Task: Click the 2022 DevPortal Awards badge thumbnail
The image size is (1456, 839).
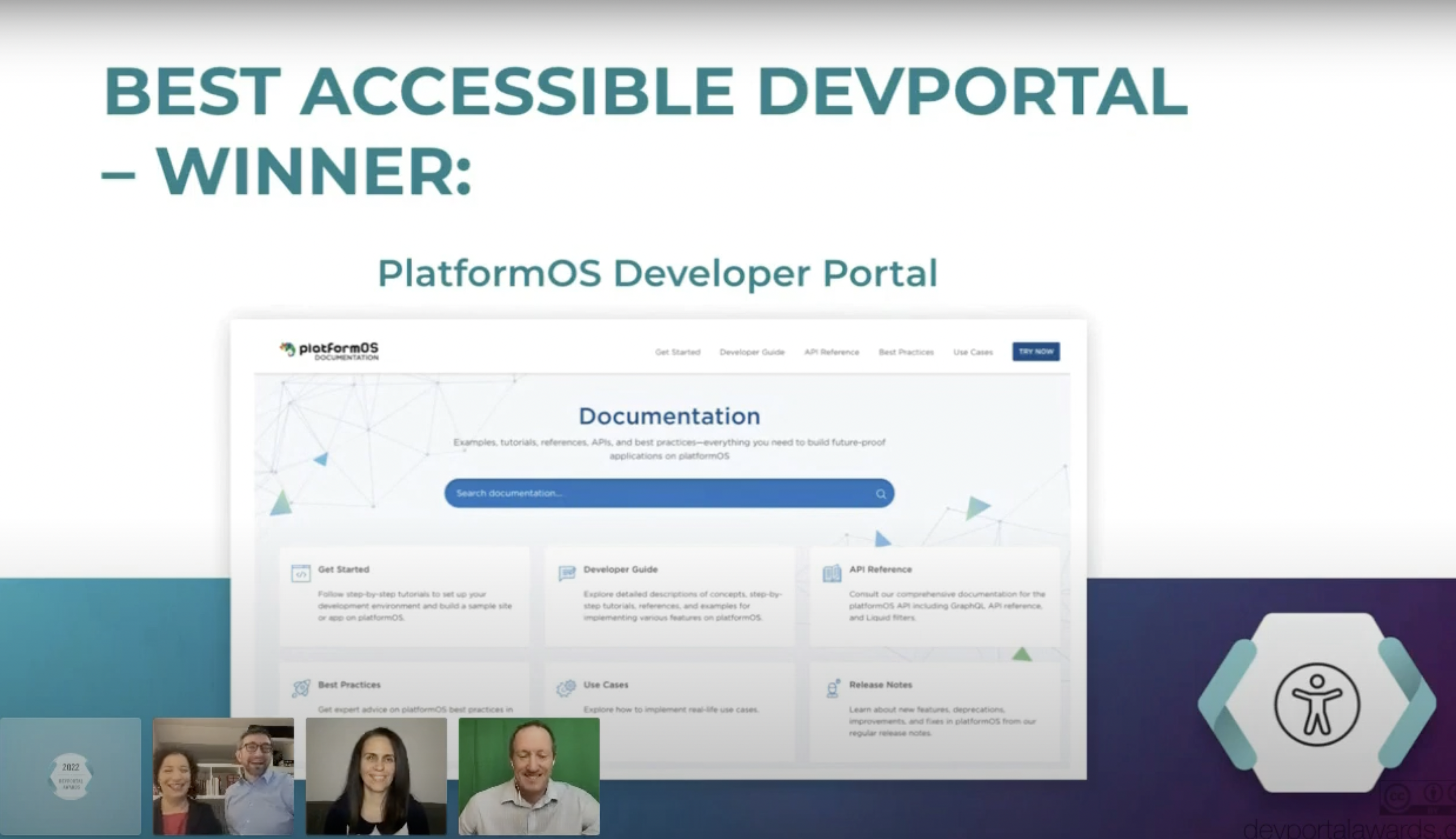Action: pos(71,776)
